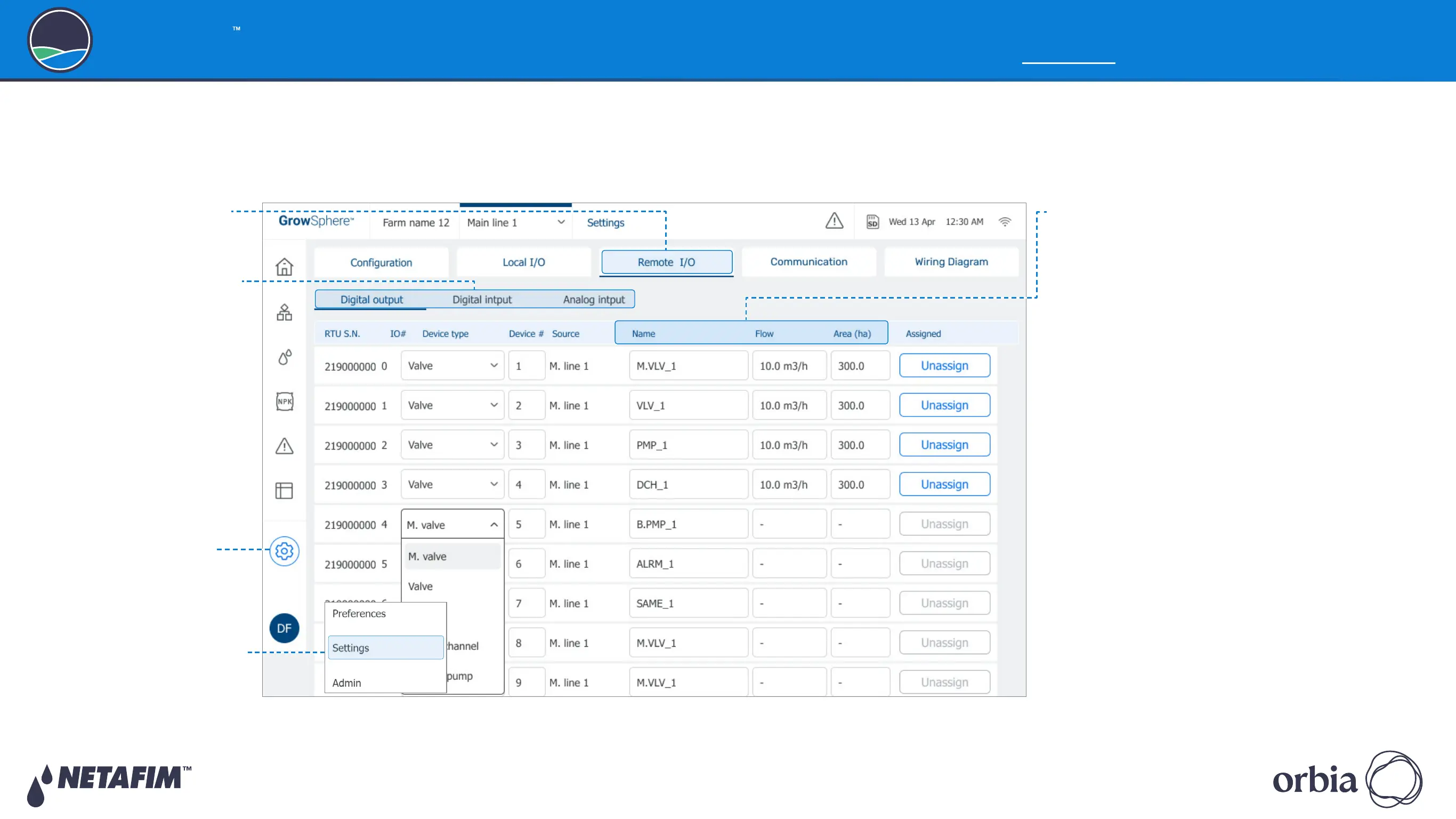Open the Wiring Diagram tab
The width and height of the screenshot is (1456, 819).
point(952,262)
